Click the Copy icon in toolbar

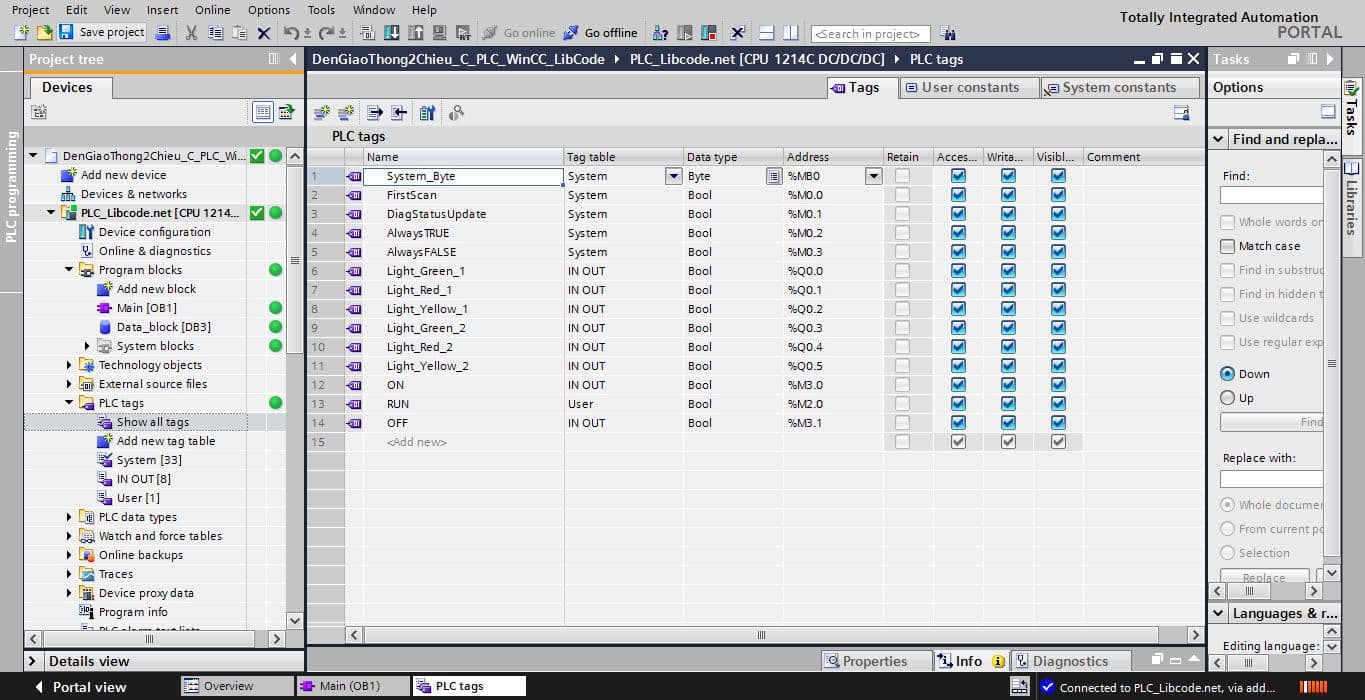(215, 33)
